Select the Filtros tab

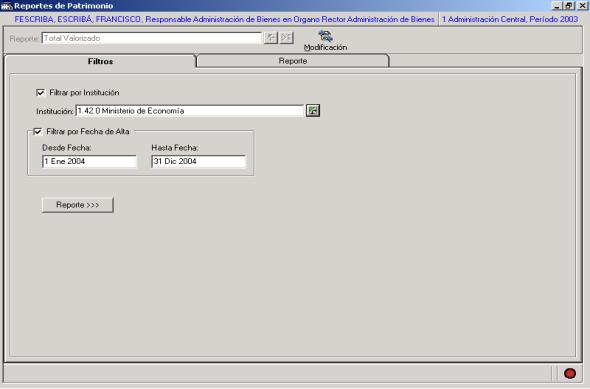pos(100,61)
